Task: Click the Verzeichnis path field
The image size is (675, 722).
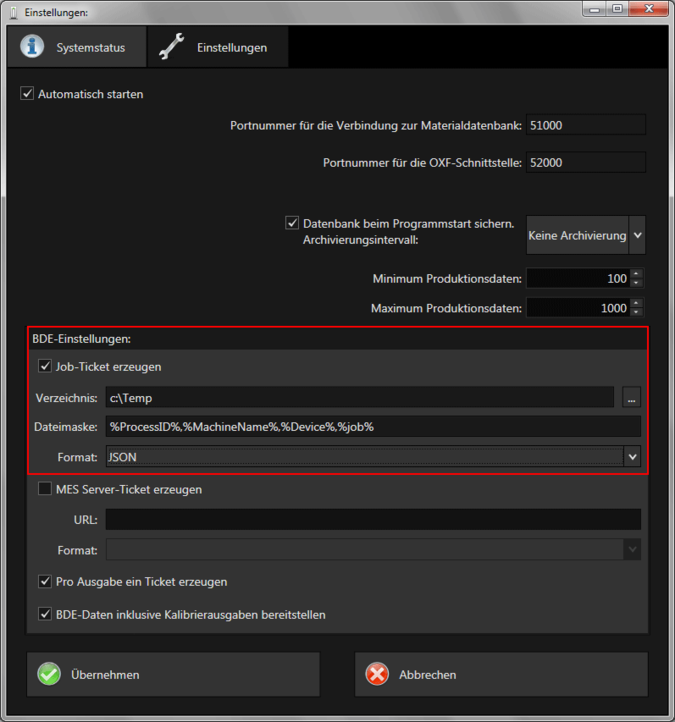Action: coord(360,397)
